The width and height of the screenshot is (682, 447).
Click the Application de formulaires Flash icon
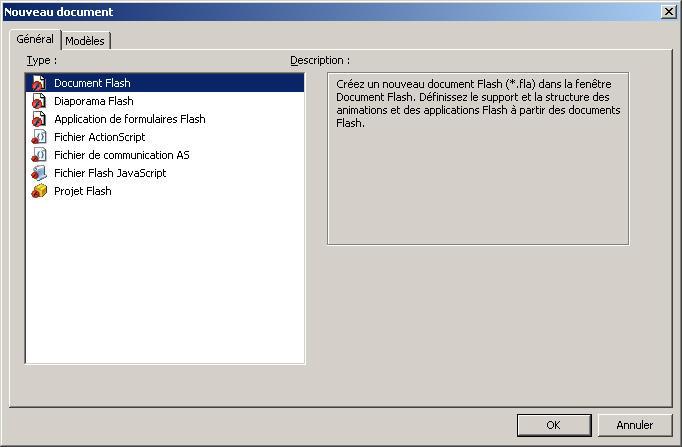click(39, 119)
